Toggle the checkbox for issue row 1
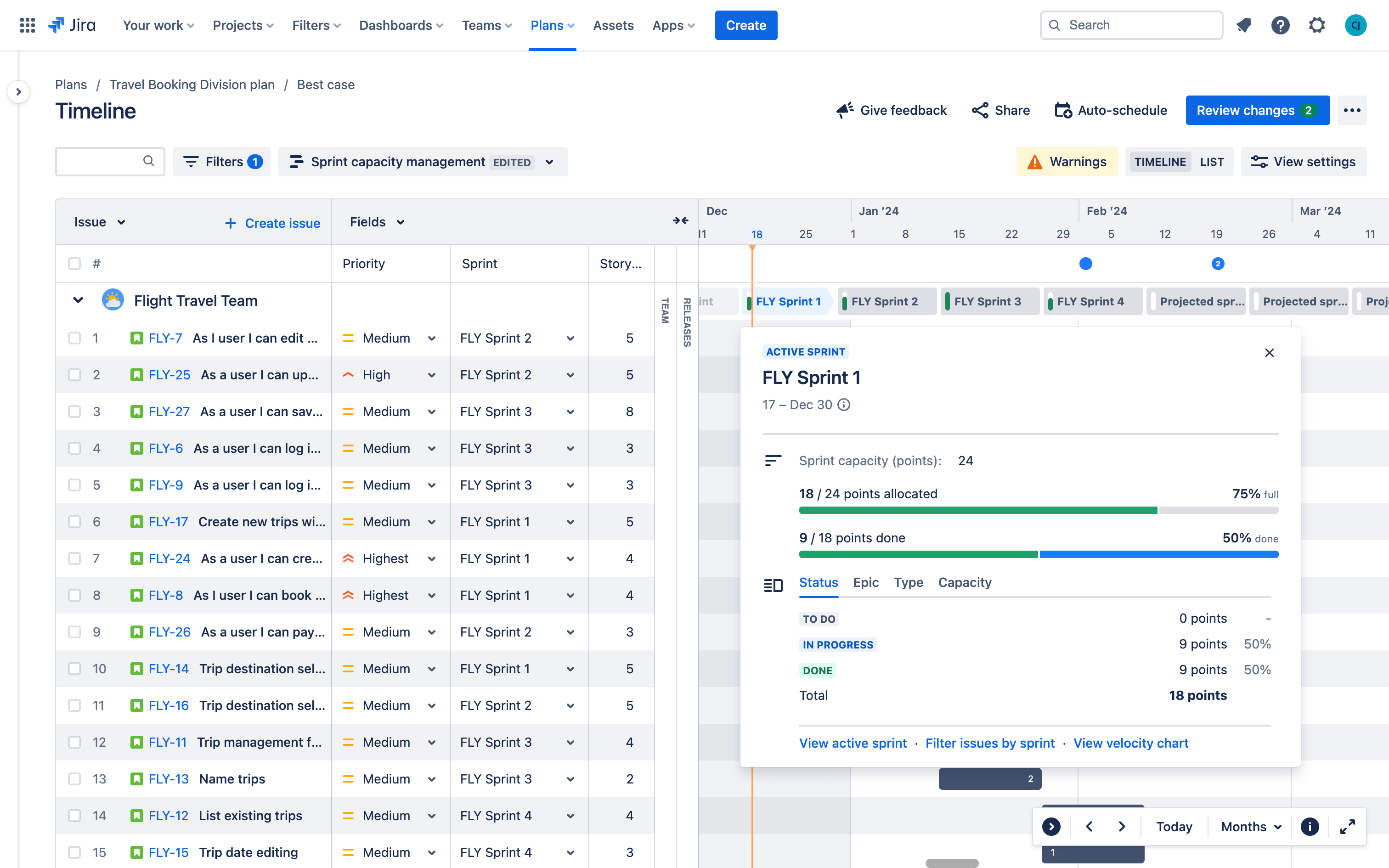The width and height of the screenshot is (1389, 868). (x=74, y=337)
